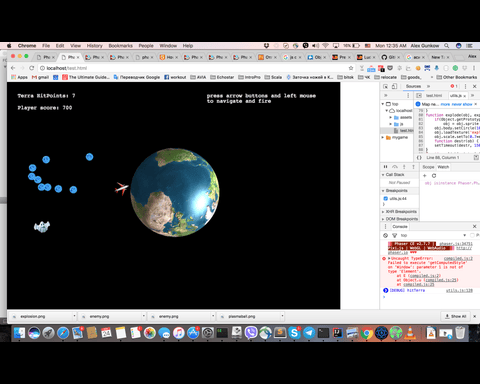The width and height of the screenshot is (480, 384).
Task: Open the Chrome three-dot menu
Action: point(474,68)
